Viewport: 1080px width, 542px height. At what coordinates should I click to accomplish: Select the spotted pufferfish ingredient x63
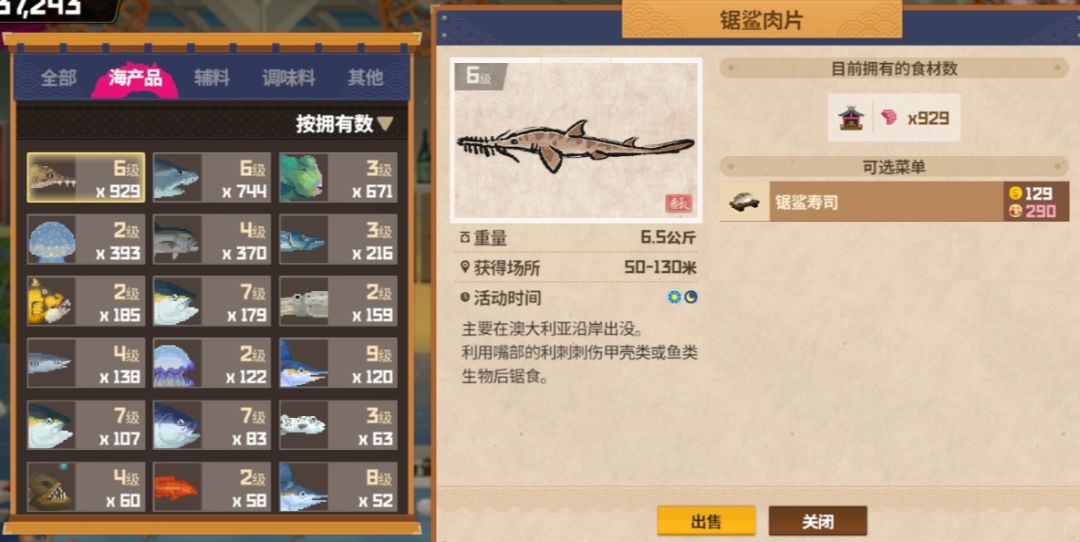click(338, 425)
